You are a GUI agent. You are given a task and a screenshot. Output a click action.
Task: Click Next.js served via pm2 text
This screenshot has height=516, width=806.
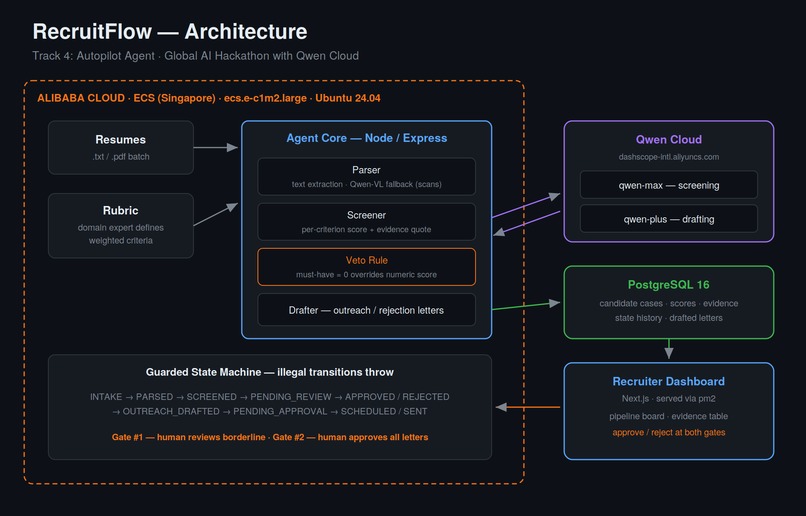669,398
